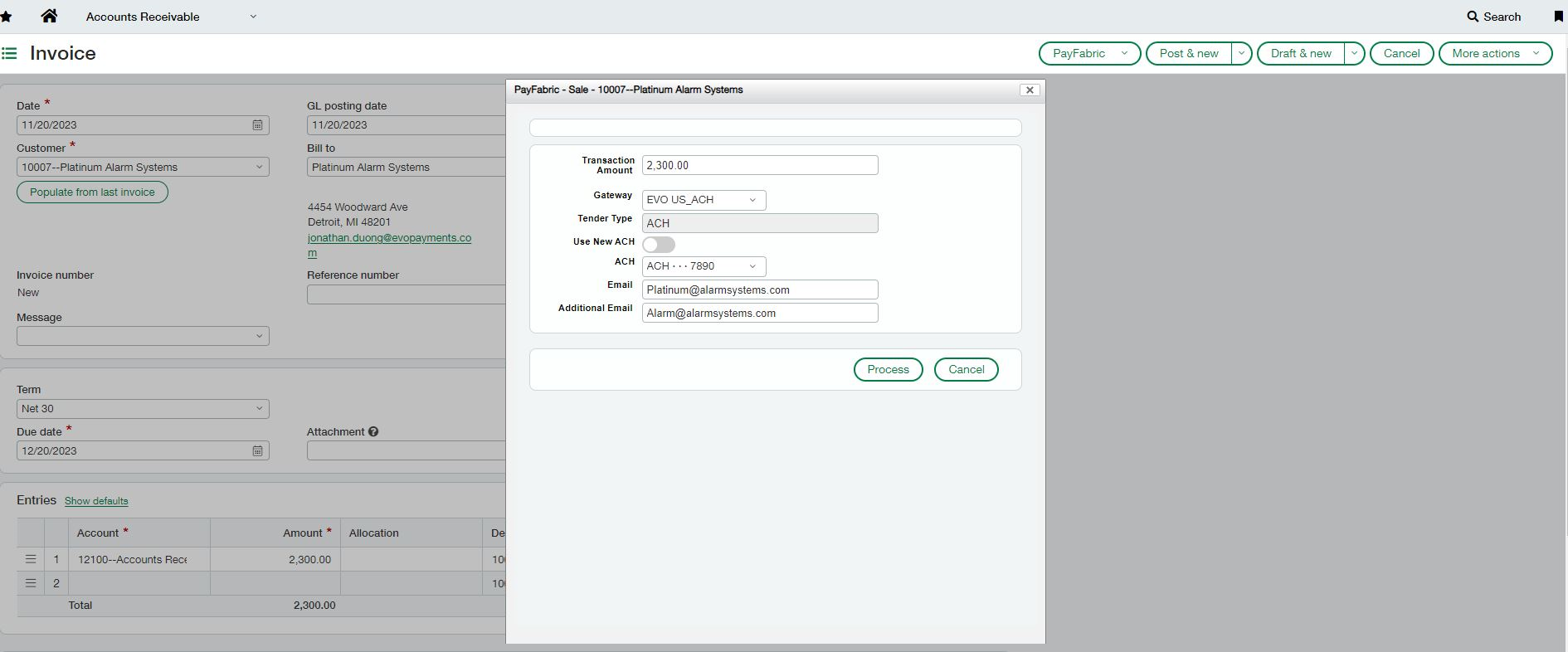Open the Due date calendar picker
This screenshot has height=652, width=1568.
(x=257, y=451)
